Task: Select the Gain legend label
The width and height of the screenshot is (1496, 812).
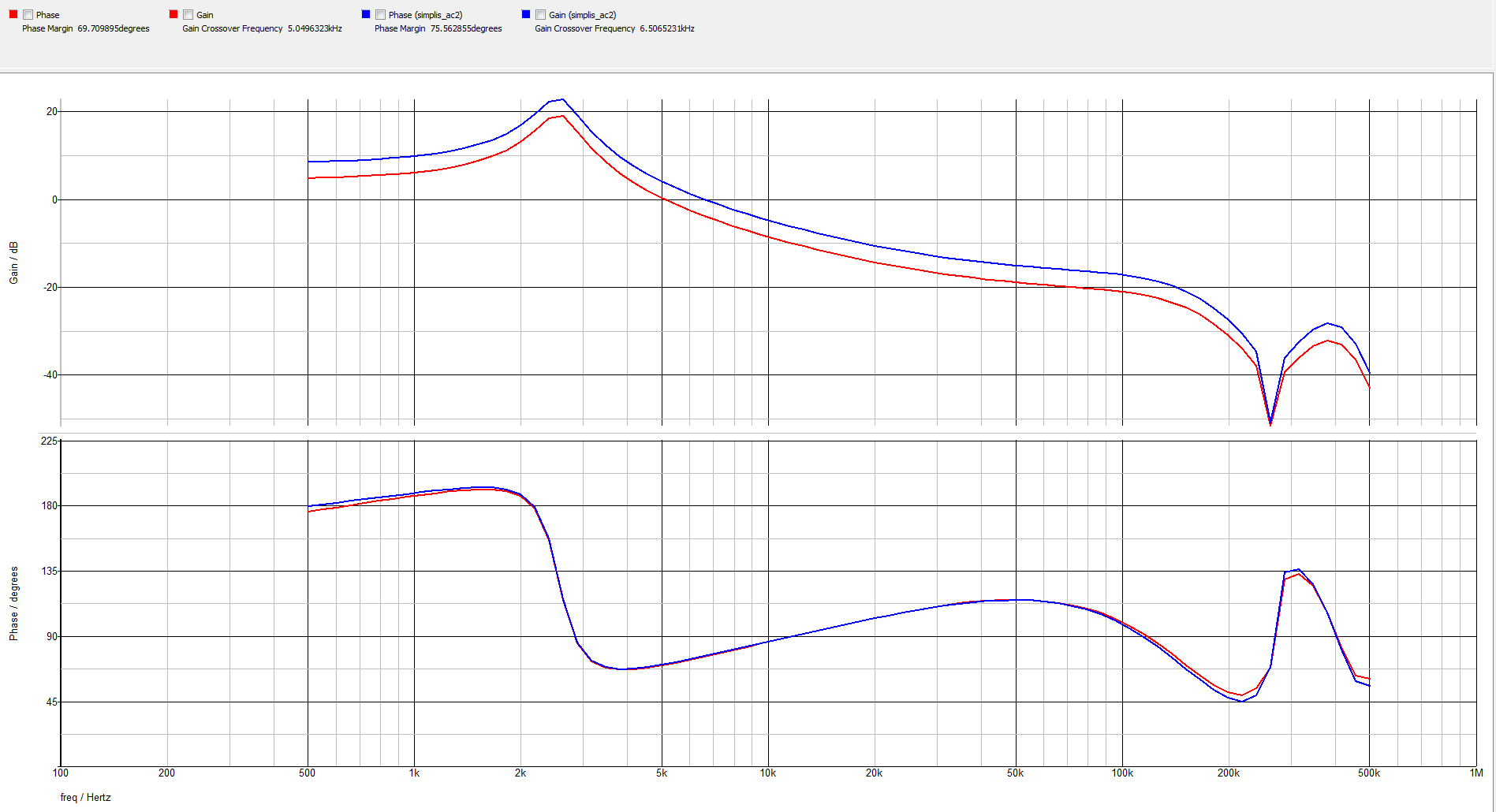Action: coord(204,13)
